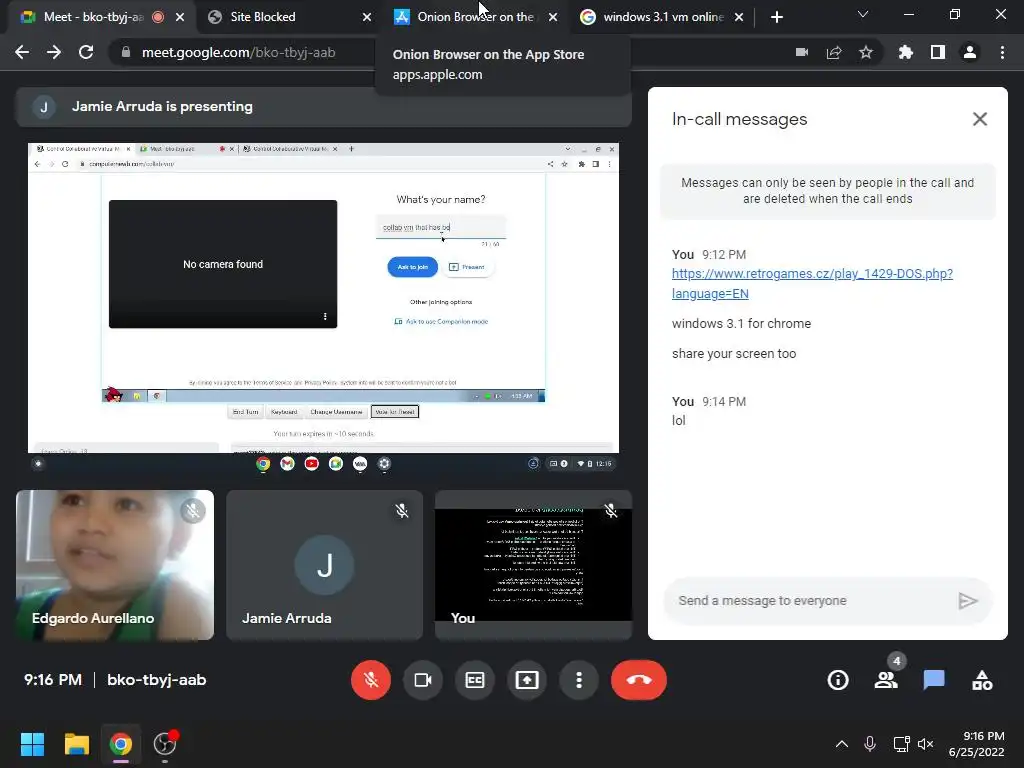Screen dimensions: 1024x768
Task: Open the Chrome three-dot menu
Action: coord(1002,52)
